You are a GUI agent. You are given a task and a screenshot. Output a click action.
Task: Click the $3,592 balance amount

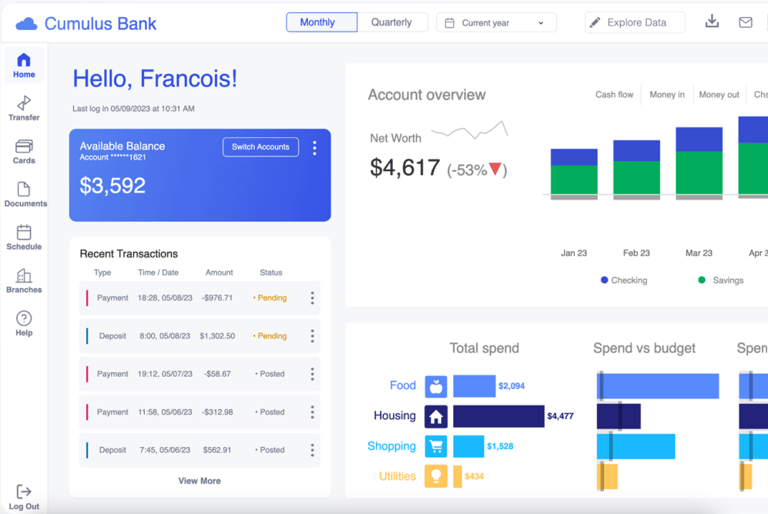click(113, 186)
